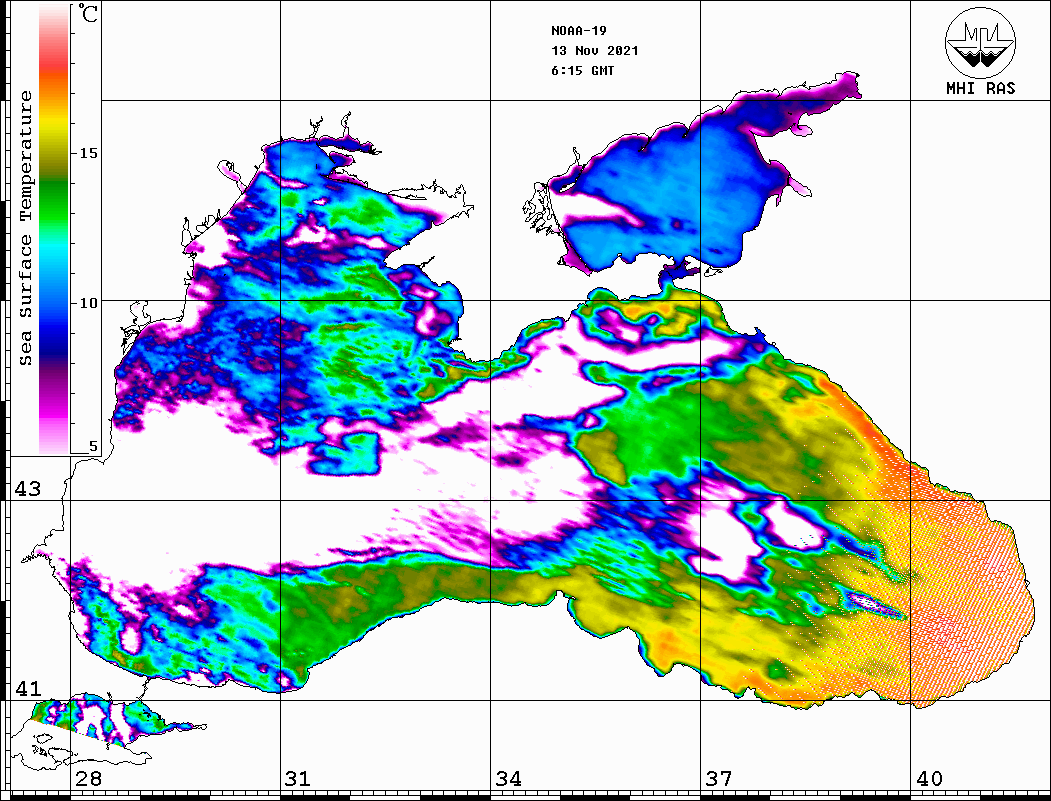Click latitude label '41'

[x=28, y=688]
